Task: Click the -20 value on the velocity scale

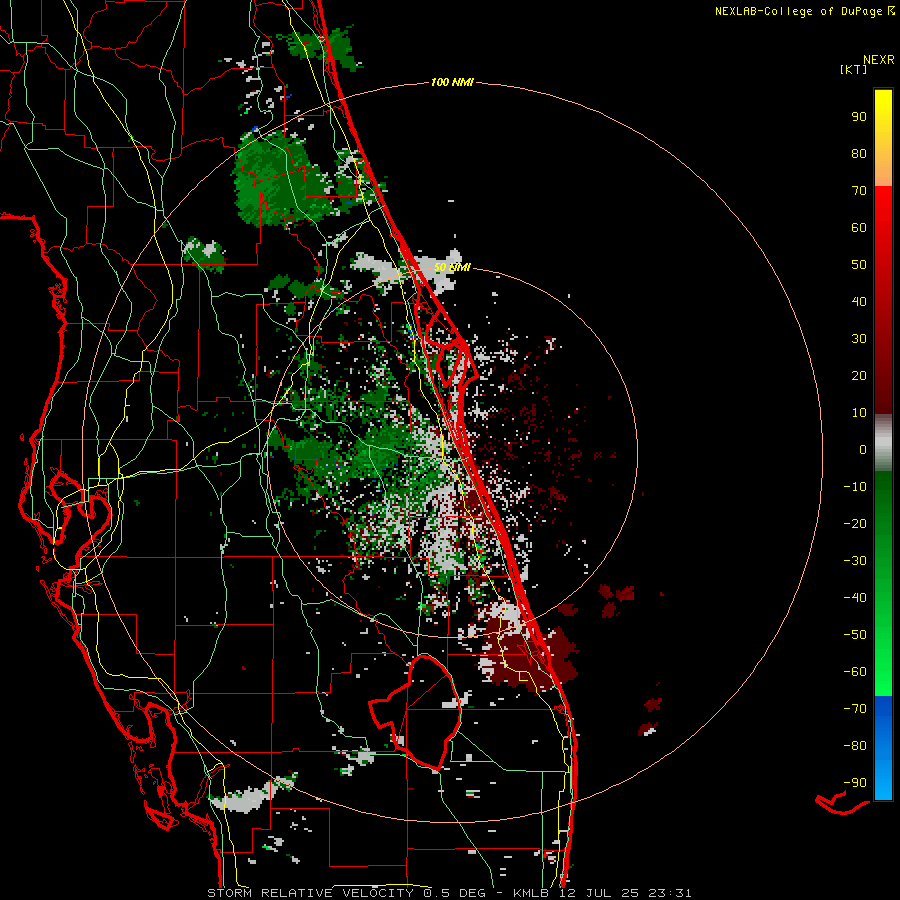Action: pyautogui.click(x=855, y=524)
